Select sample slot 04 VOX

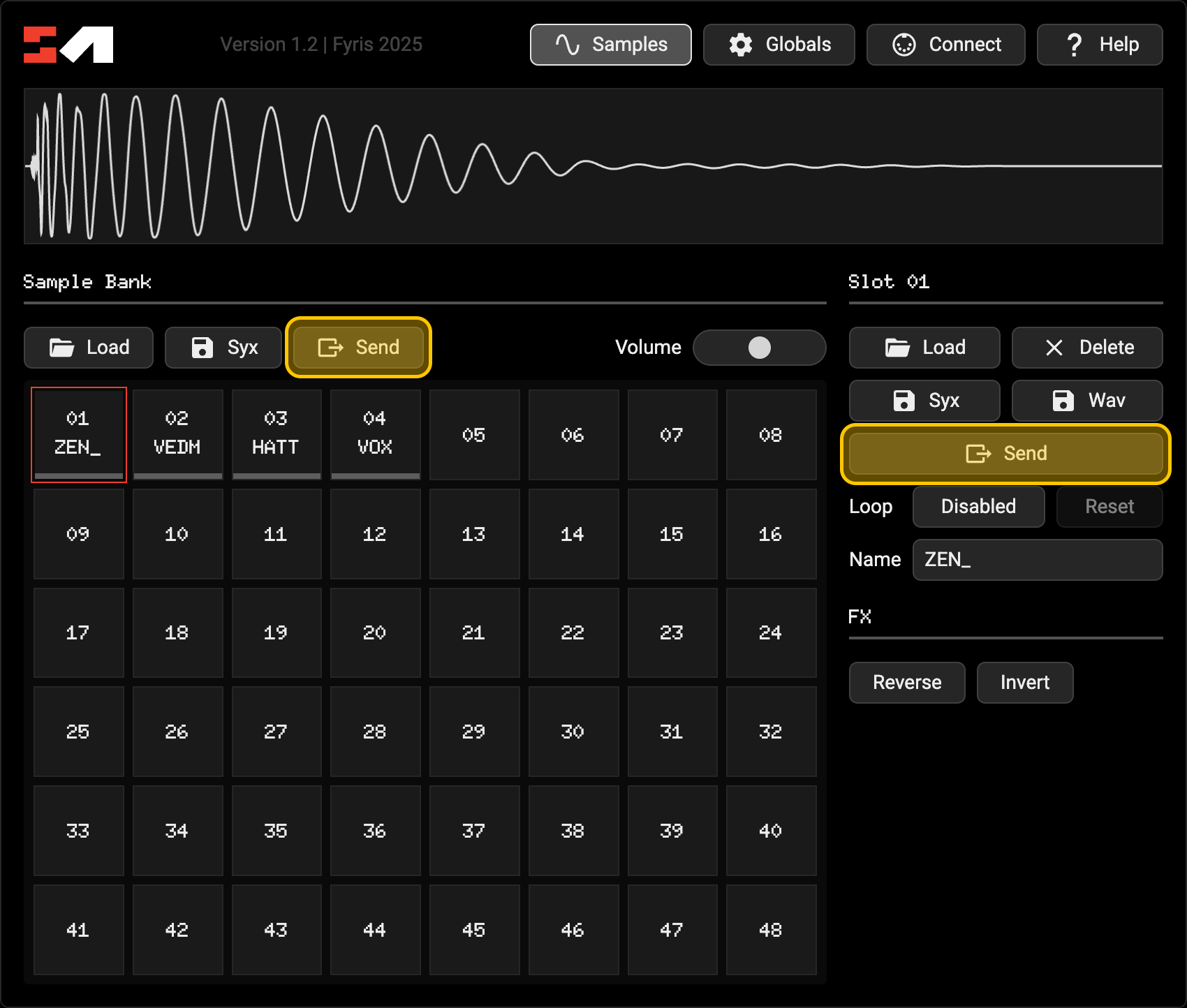(375, 434)
